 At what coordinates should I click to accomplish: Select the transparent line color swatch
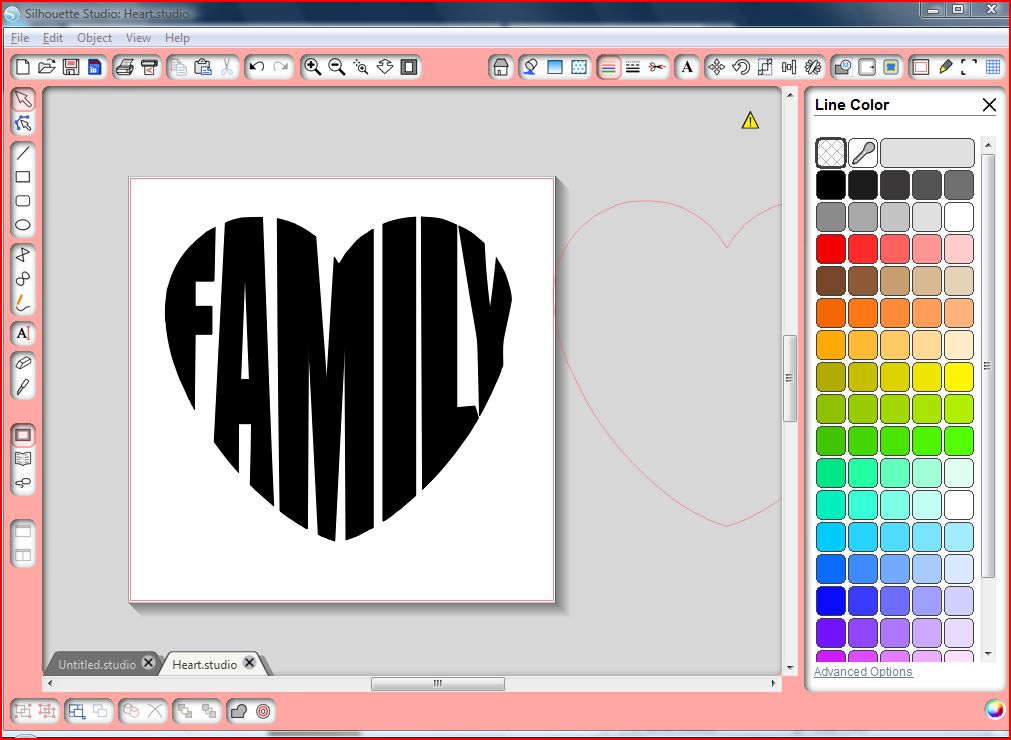[x=829, y=152]
